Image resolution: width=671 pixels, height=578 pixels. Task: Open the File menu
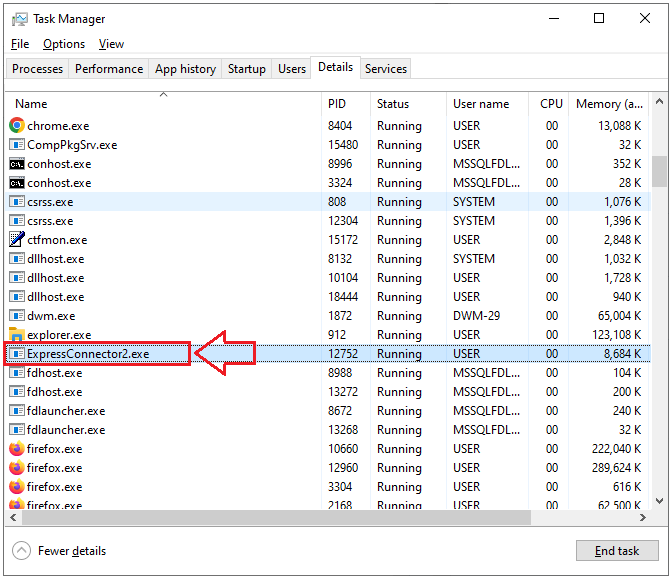click(x=20, y=44)
